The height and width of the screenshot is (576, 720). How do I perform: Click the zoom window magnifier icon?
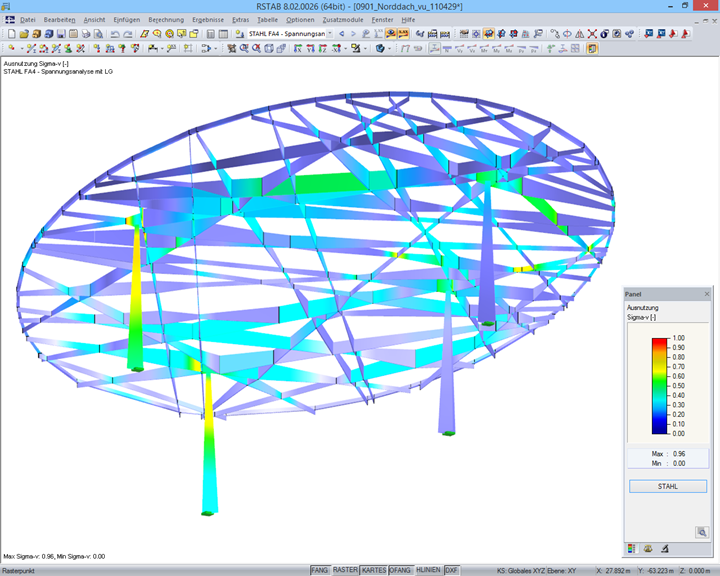[x=244, y=48]
